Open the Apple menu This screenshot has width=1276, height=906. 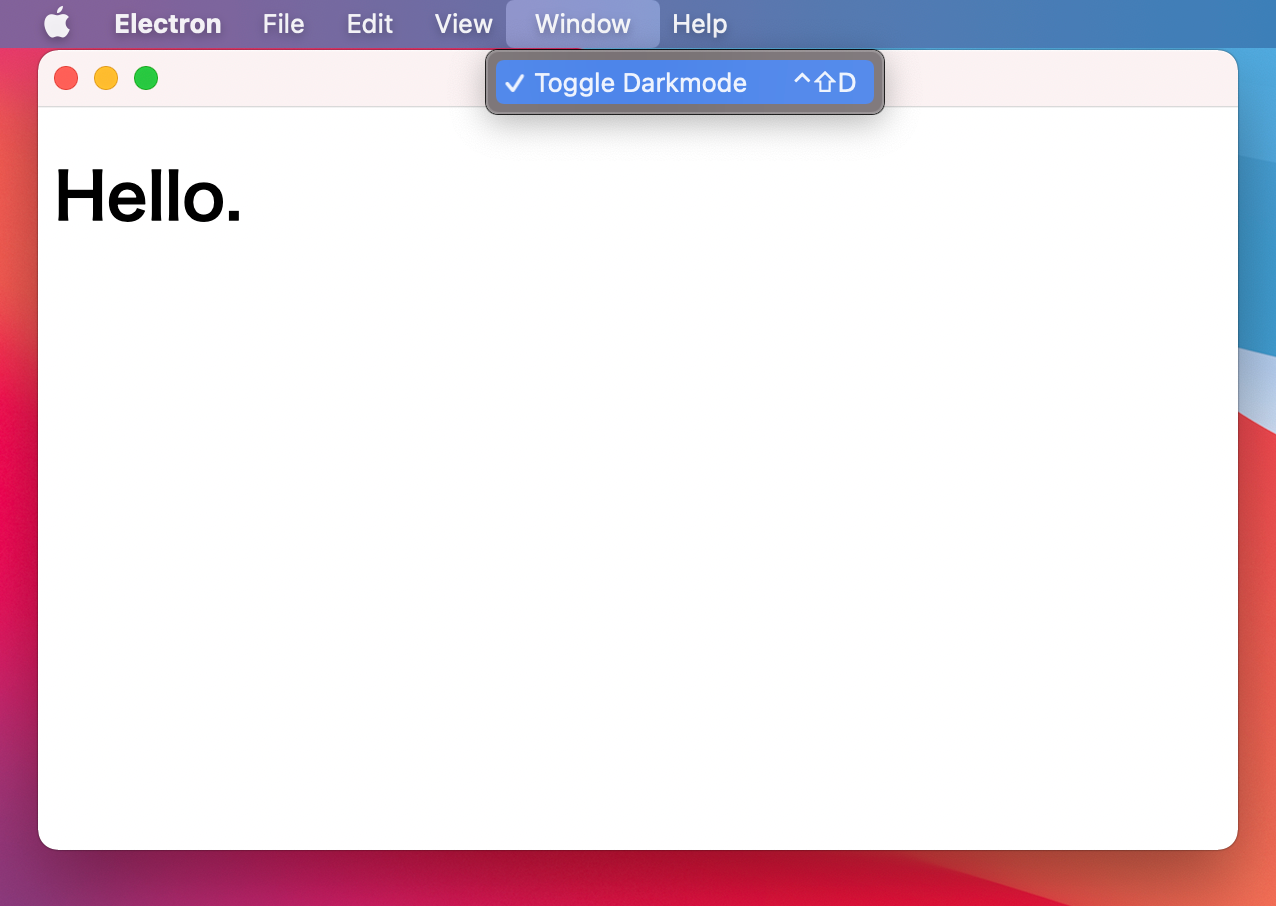[x=57, y=23]
